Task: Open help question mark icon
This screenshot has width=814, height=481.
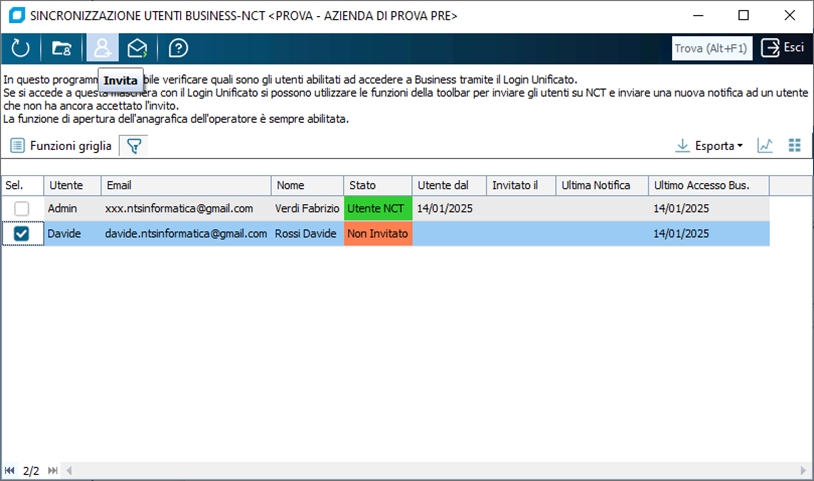Action: pos(178,48)
